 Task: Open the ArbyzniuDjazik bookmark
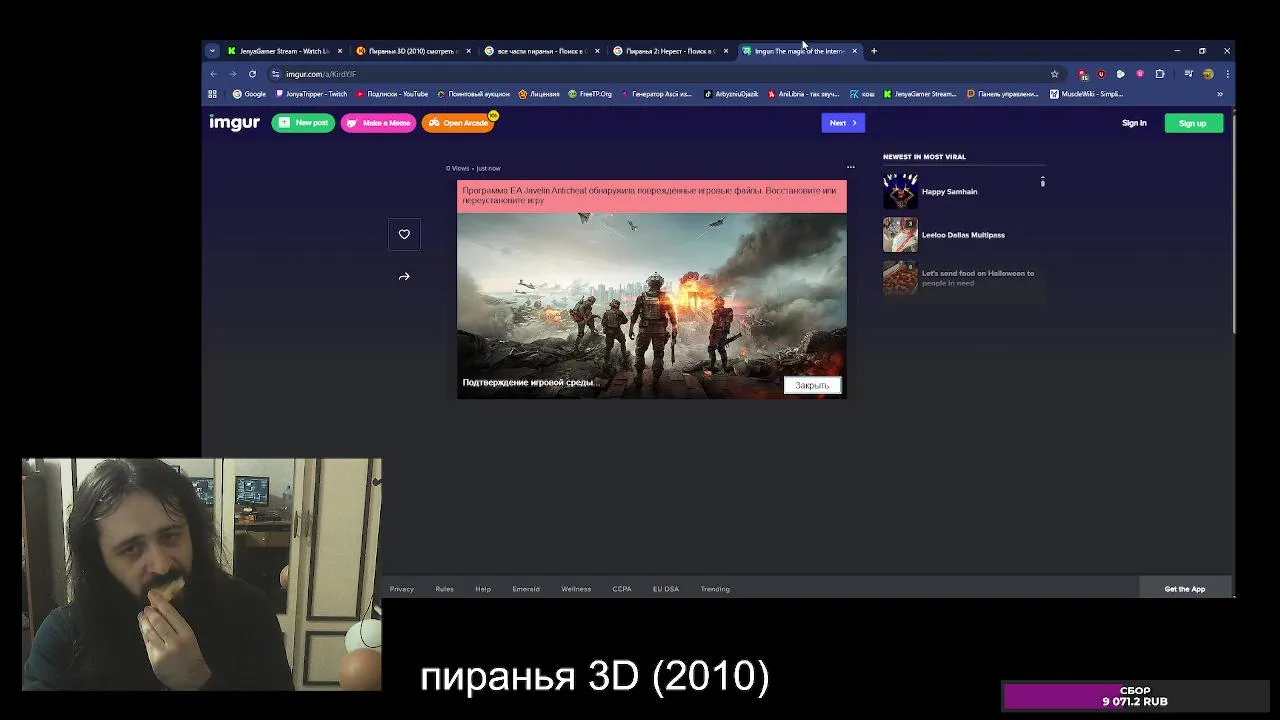[x=731, y=94]
